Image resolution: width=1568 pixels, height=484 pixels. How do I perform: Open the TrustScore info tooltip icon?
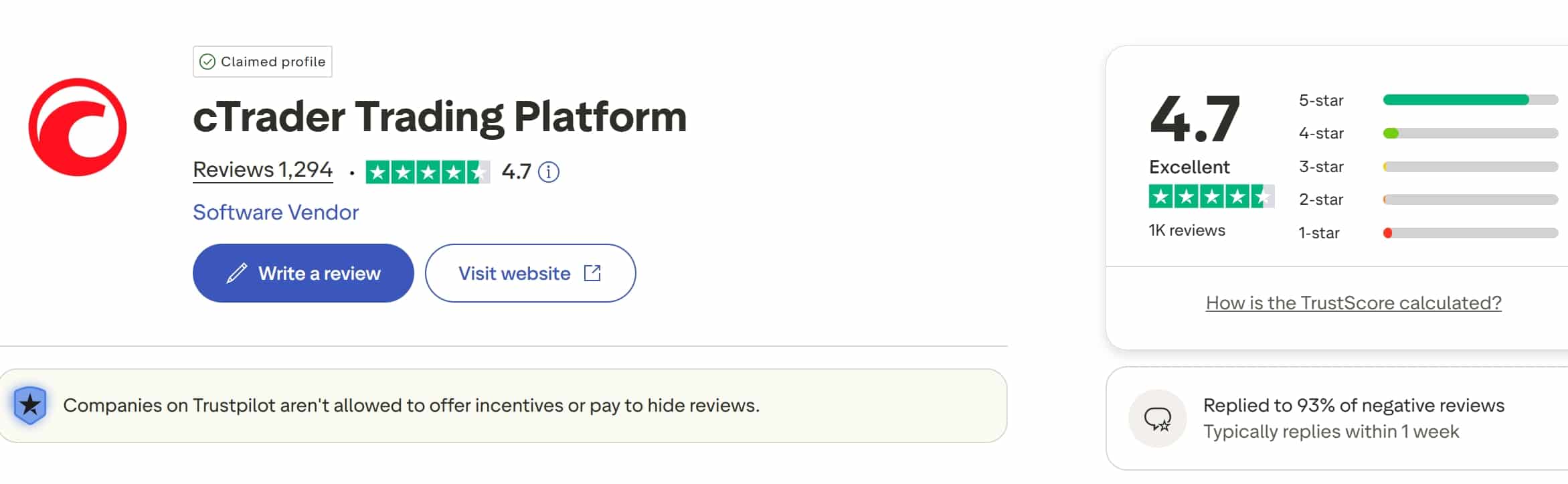click(x=549, y=172)
